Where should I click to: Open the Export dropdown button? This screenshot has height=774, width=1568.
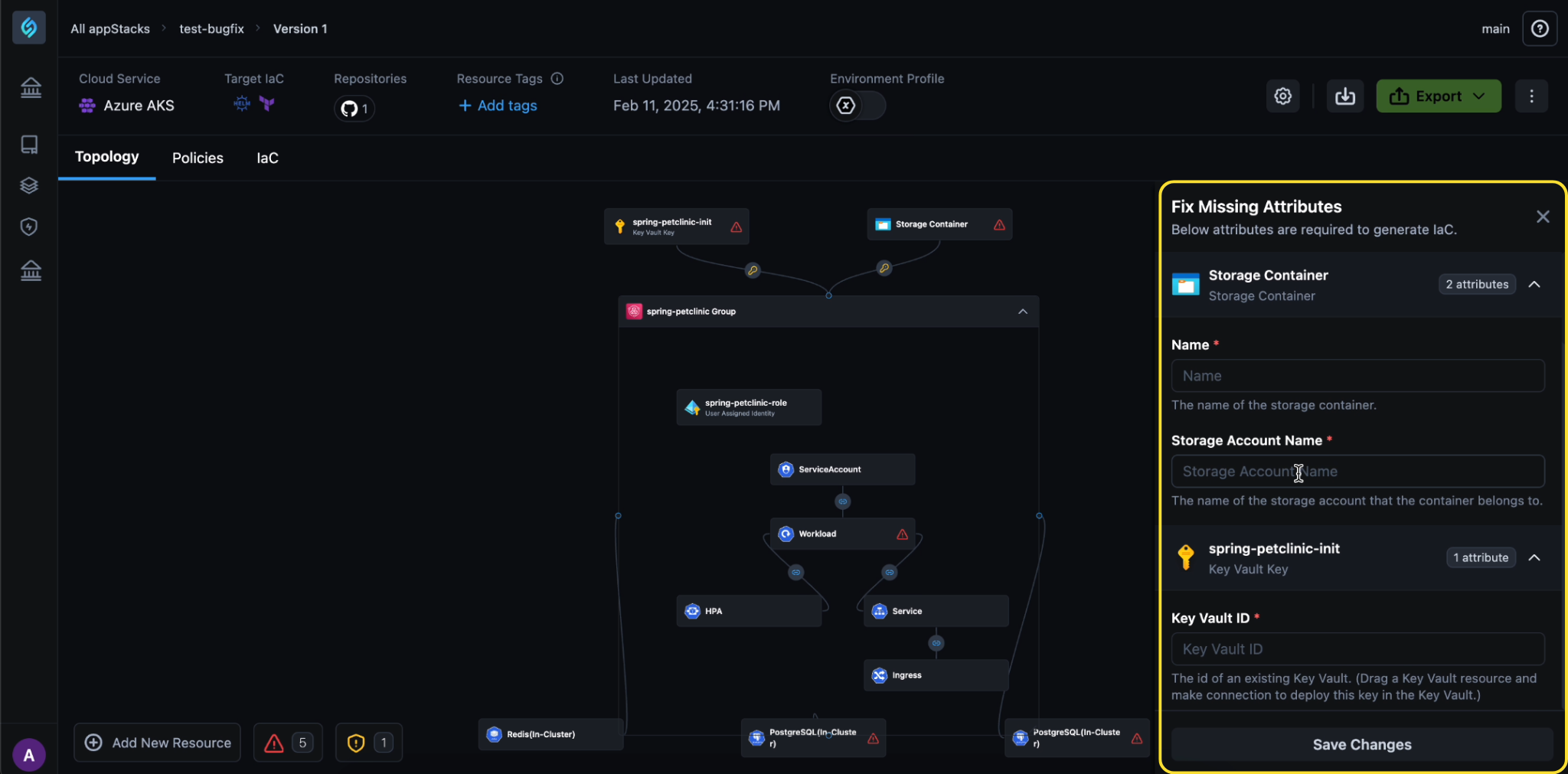coord(1439,96)
